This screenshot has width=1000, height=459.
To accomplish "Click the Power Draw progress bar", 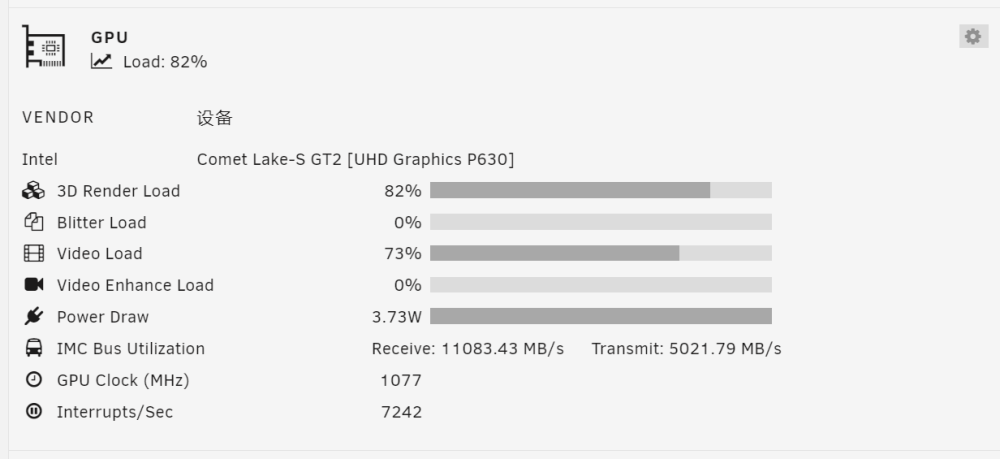I will click(x=601, y=316).
